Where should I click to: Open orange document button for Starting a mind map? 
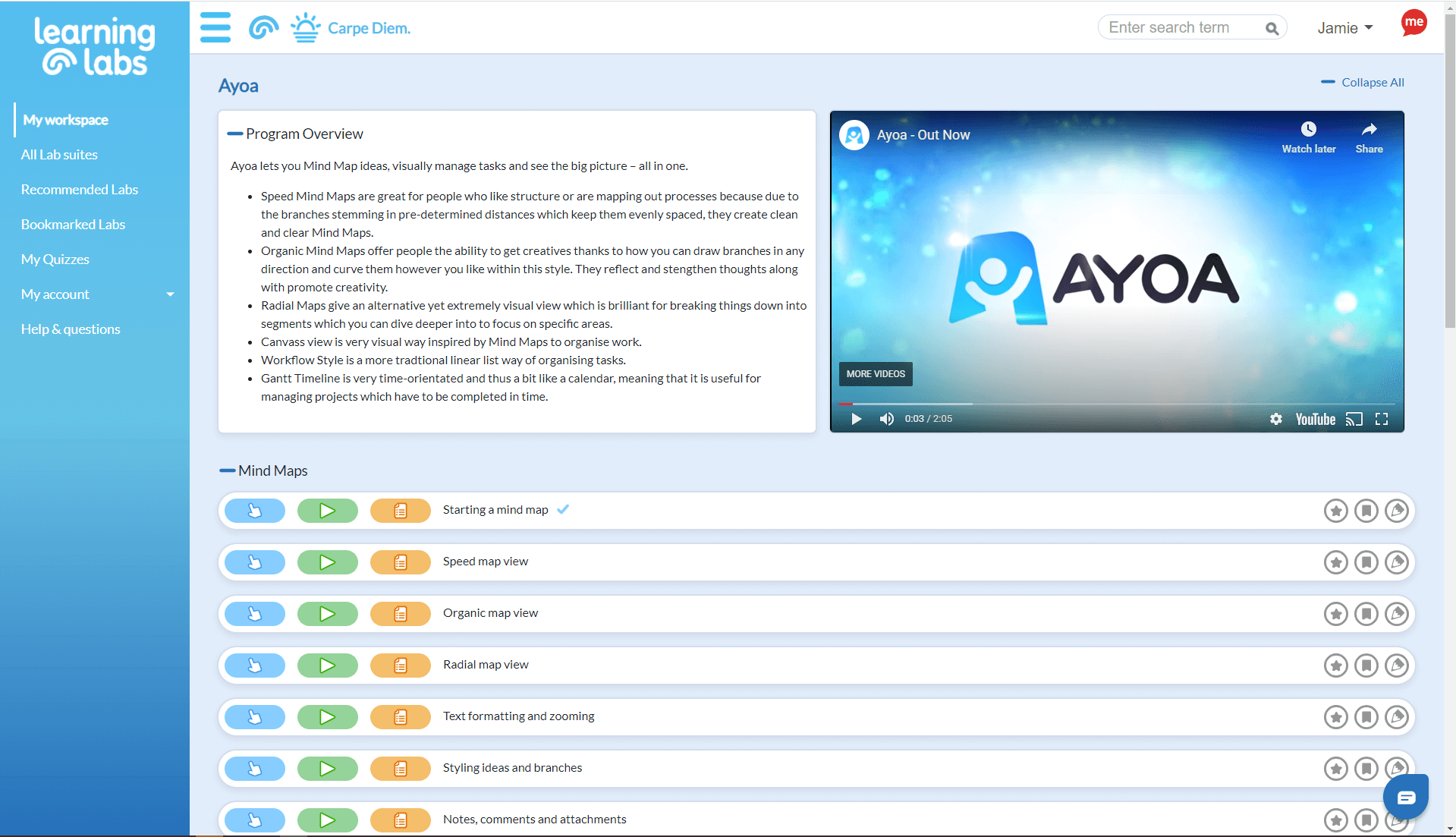coord(401,511)
